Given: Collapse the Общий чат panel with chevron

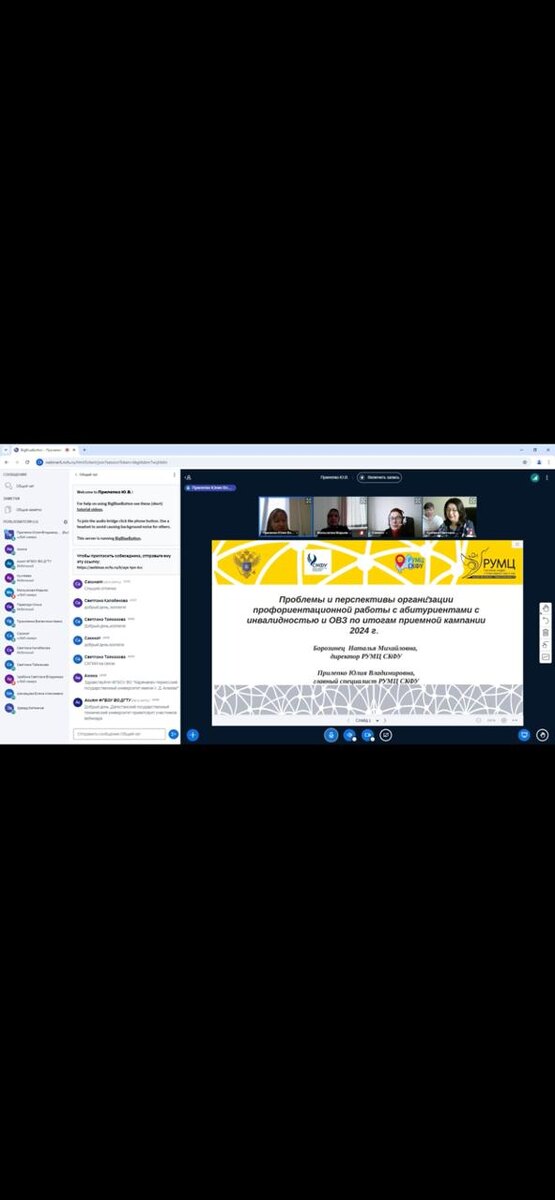Looking at the screenshot, I should [78, 475].
